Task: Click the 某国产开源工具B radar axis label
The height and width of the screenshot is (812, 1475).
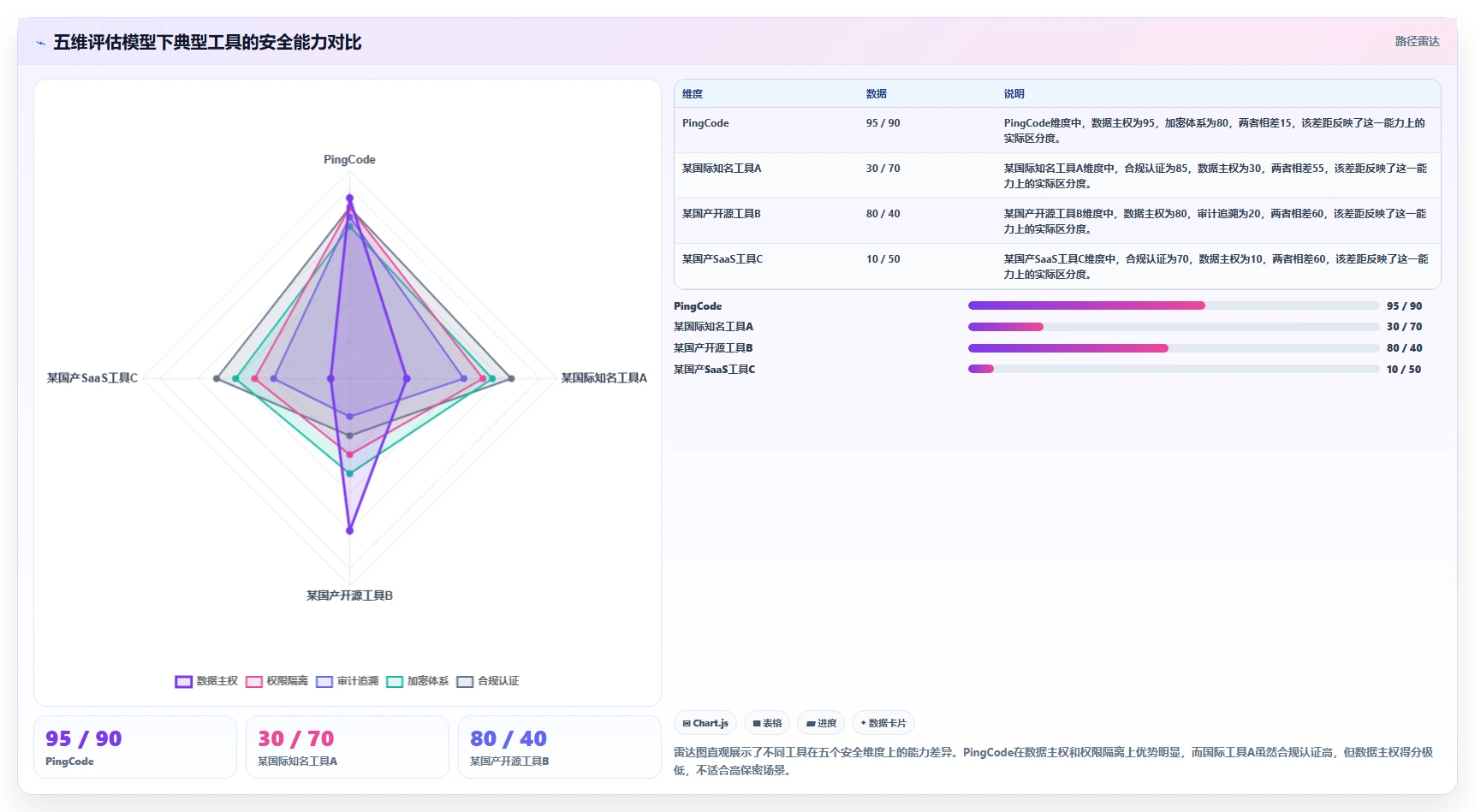Action: coord(349,596)
